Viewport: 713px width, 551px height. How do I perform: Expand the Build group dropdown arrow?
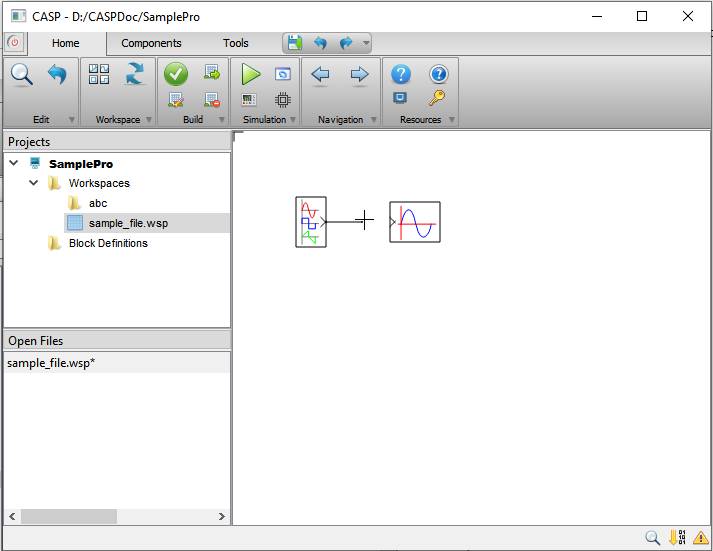pos(222,120)
